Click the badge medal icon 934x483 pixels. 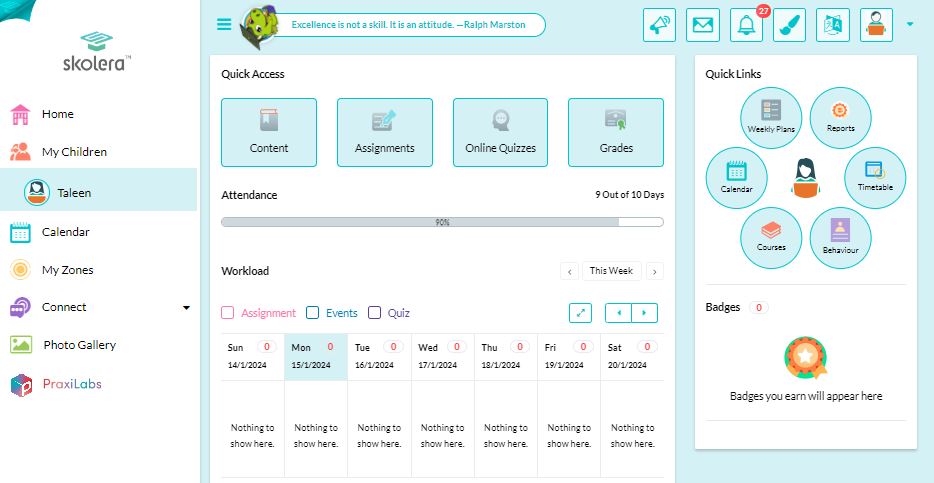point(805,358)
